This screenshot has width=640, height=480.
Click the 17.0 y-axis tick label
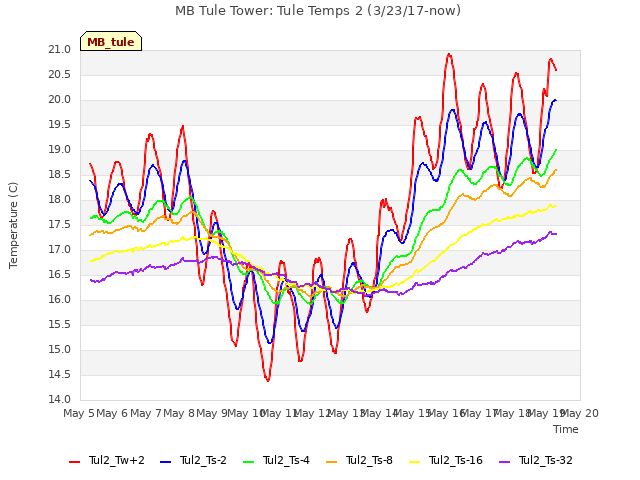[60, 249]
